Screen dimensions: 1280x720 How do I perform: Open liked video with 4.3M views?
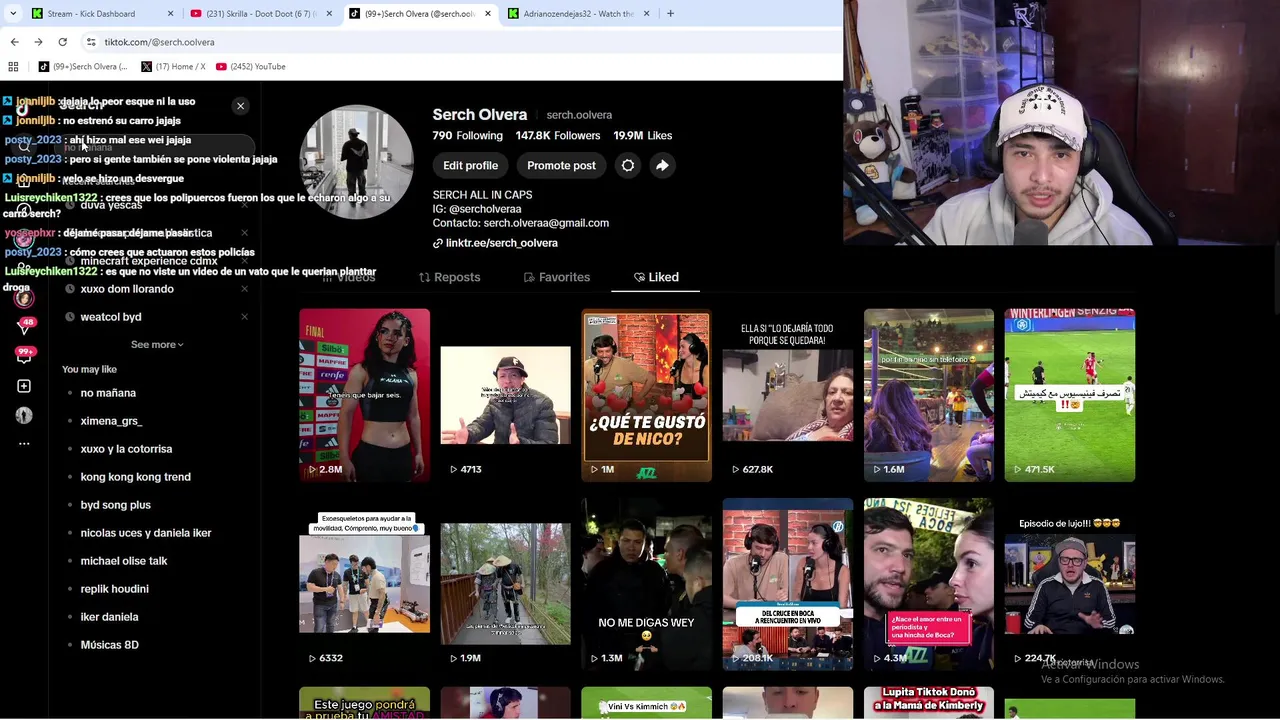pyautogui.click(x=929, y=584)
